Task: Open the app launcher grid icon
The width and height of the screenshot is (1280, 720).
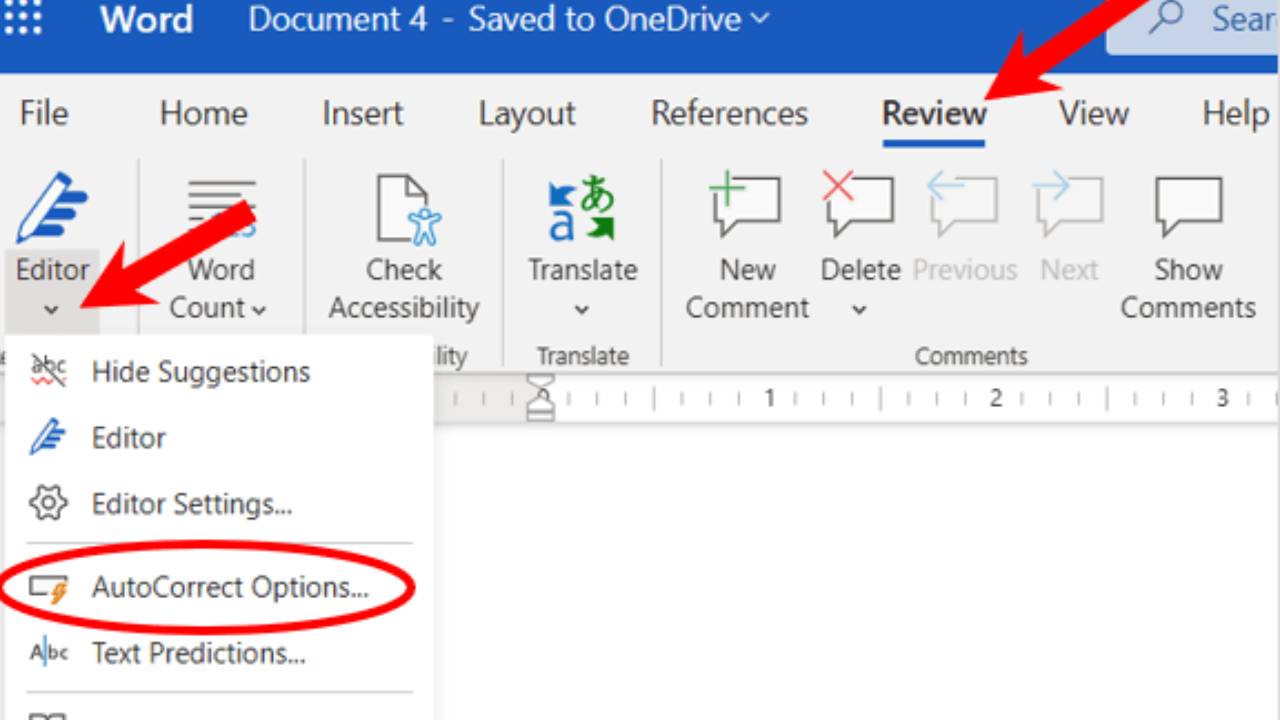Action: coord(24,17)
